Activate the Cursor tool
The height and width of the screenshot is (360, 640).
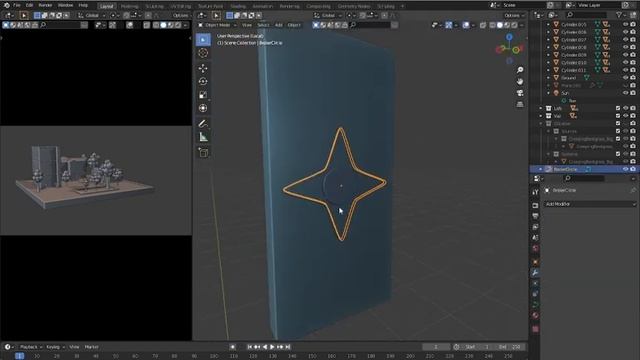(203, 53)
